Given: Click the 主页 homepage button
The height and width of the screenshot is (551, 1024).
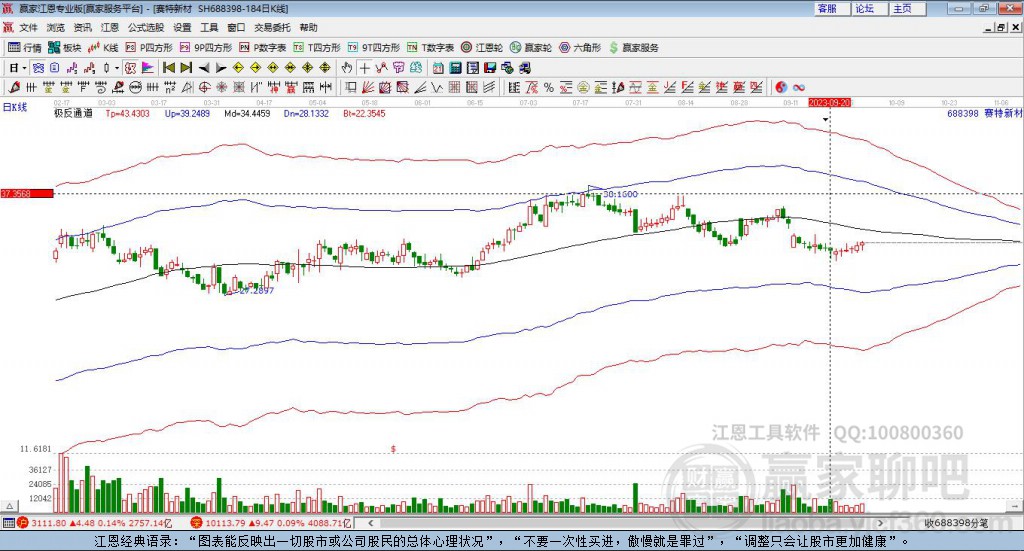Looking at the screenshot, I should (x=908, y=8).
